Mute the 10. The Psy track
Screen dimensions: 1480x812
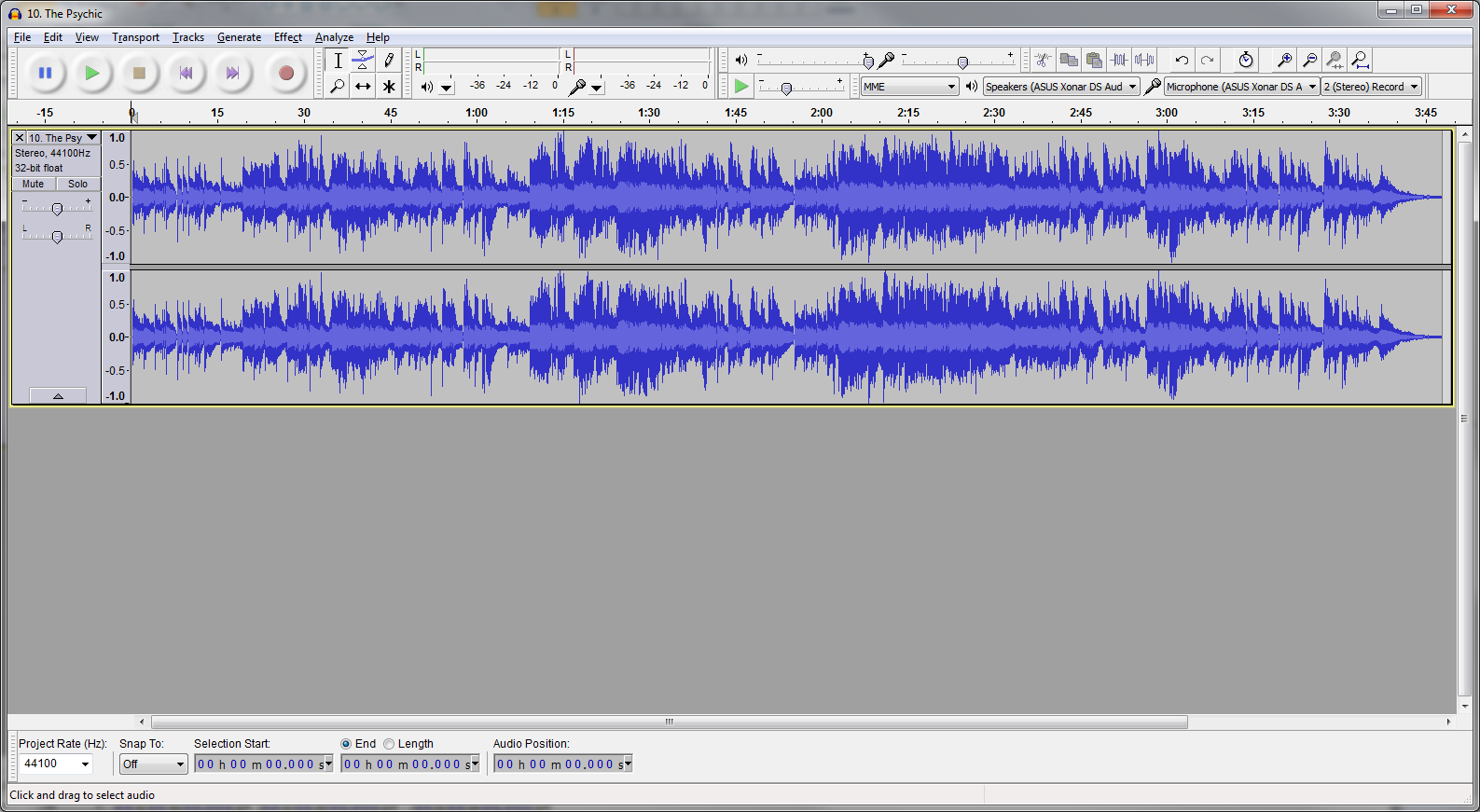[34, 185]
